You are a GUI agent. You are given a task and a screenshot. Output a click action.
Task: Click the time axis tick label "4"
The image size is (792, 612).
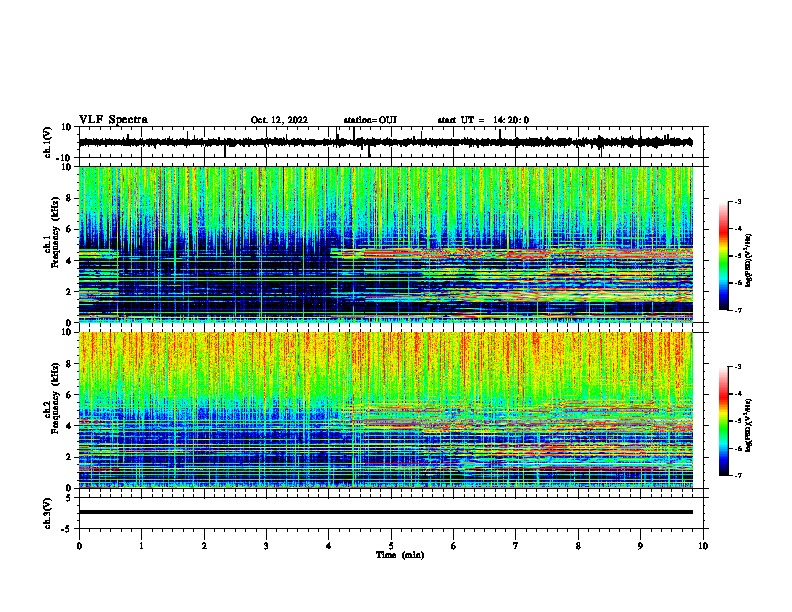tap(329, 546)
